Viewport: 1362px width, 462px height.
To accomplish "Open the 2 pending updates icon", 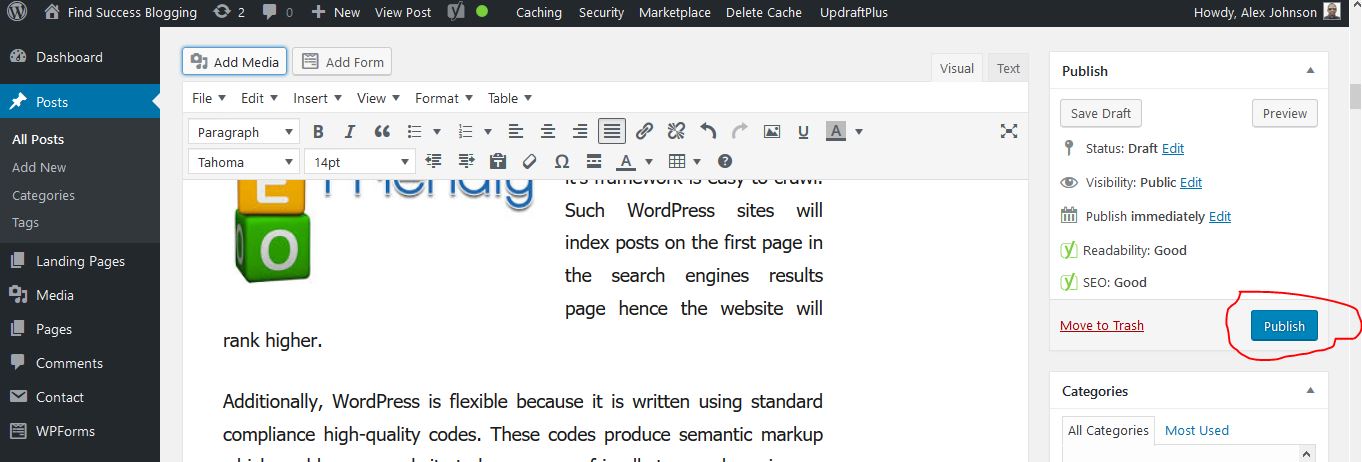I will [x=228, y=12].
